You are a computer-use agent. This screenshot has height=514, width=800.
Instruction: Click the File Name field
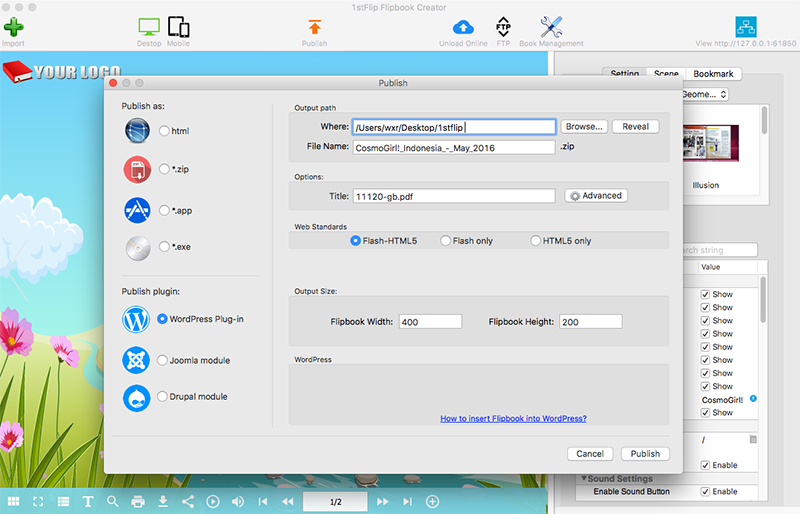tap(454, 148)
